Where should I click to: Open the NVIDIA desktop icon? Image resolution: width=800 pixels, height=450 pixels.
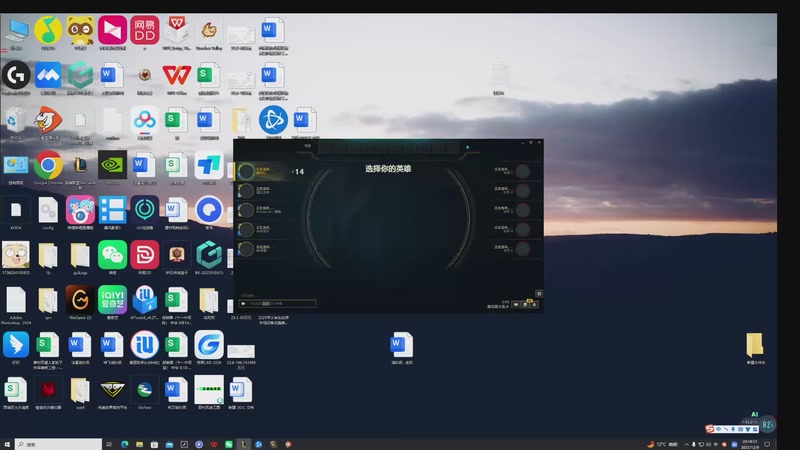tap(112, 165)
